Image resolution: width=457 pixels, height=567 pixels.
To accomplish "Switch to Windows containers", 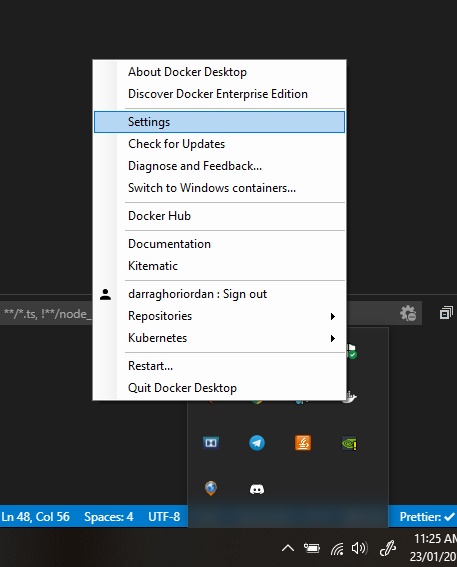I will point(219,188).
